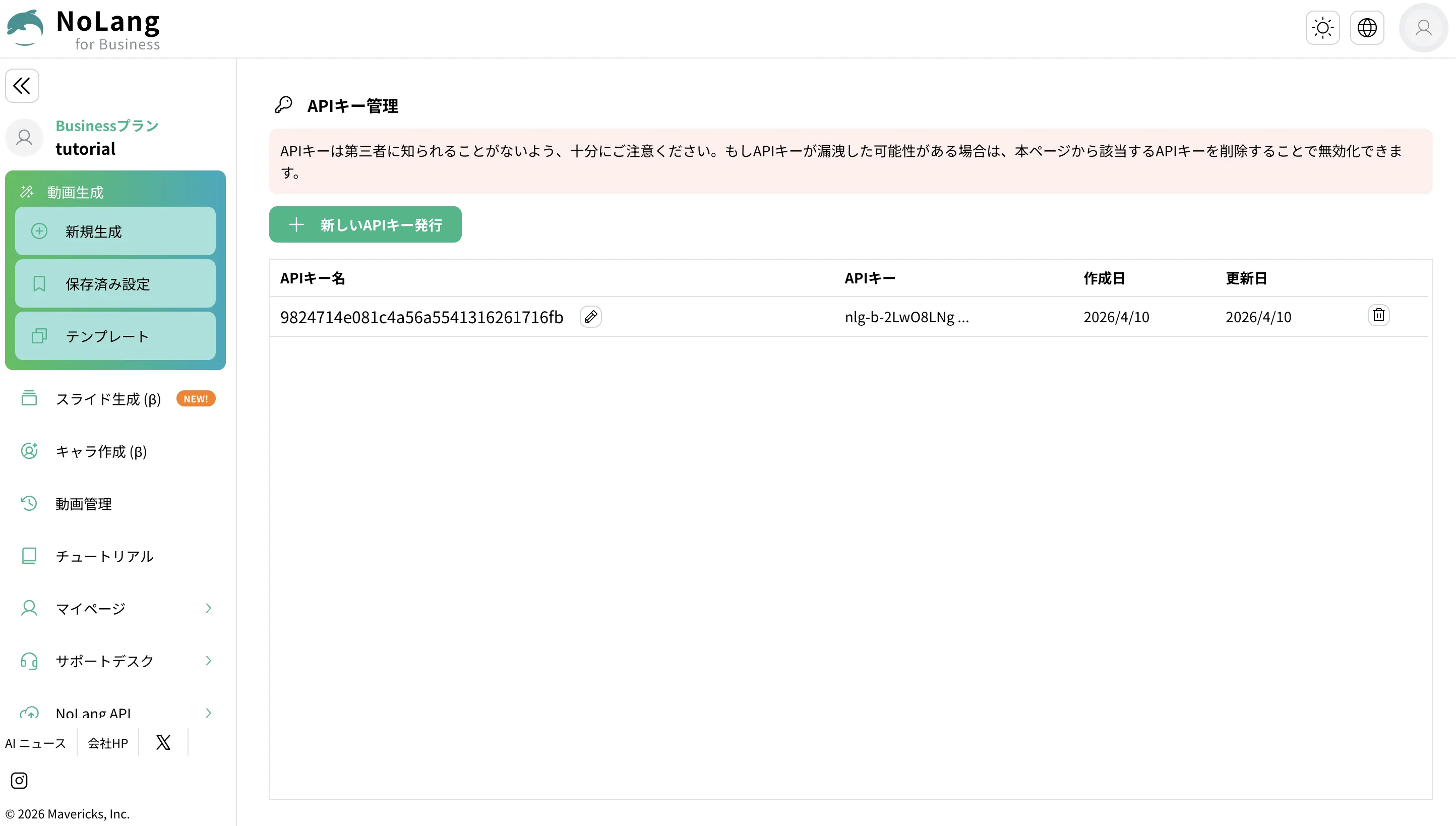
Task: Delete the API key trash icon
Action: pos(1378,315)
